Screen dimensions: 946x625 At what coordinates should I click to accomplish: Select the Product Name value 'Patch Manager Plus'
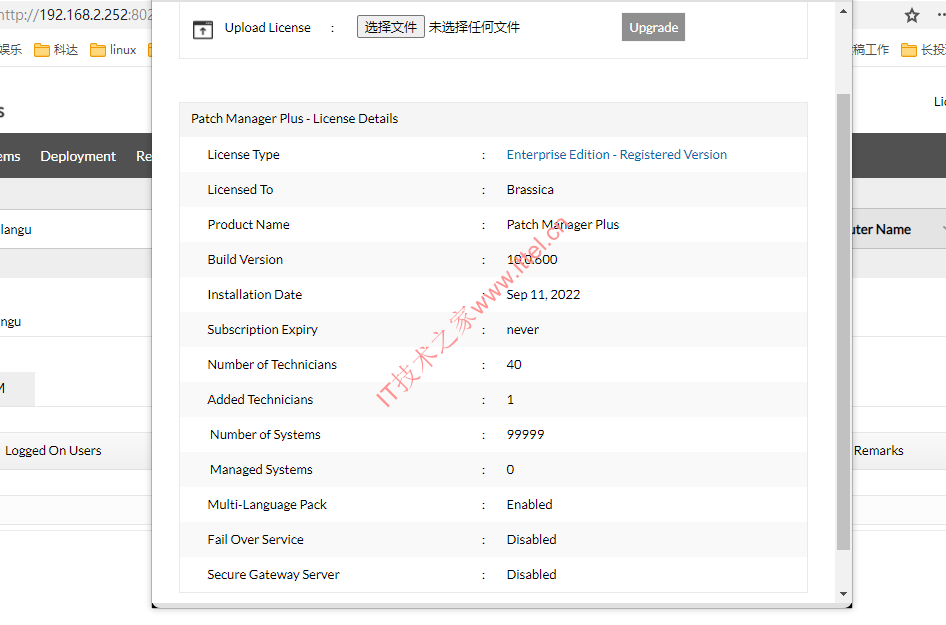pos(563,224)
